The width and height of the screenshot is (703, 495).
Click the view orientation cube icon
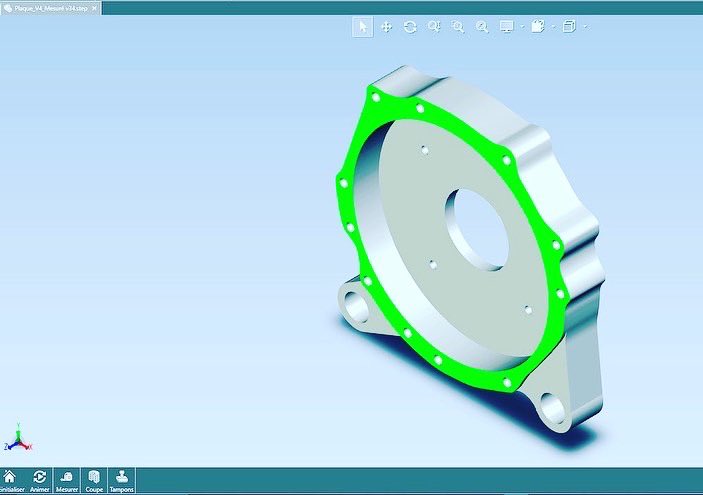(569, 27)
